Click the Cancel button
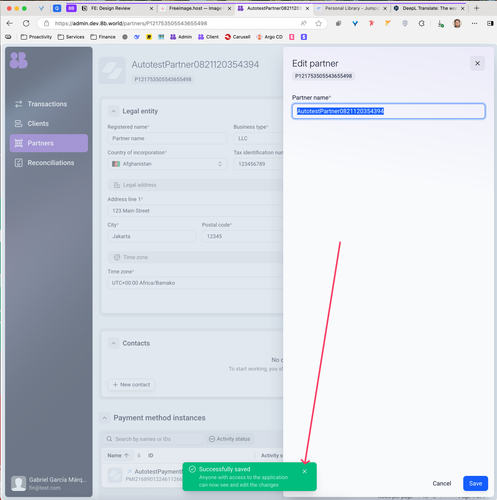This screenshot has height=500, width=497. 442,483
